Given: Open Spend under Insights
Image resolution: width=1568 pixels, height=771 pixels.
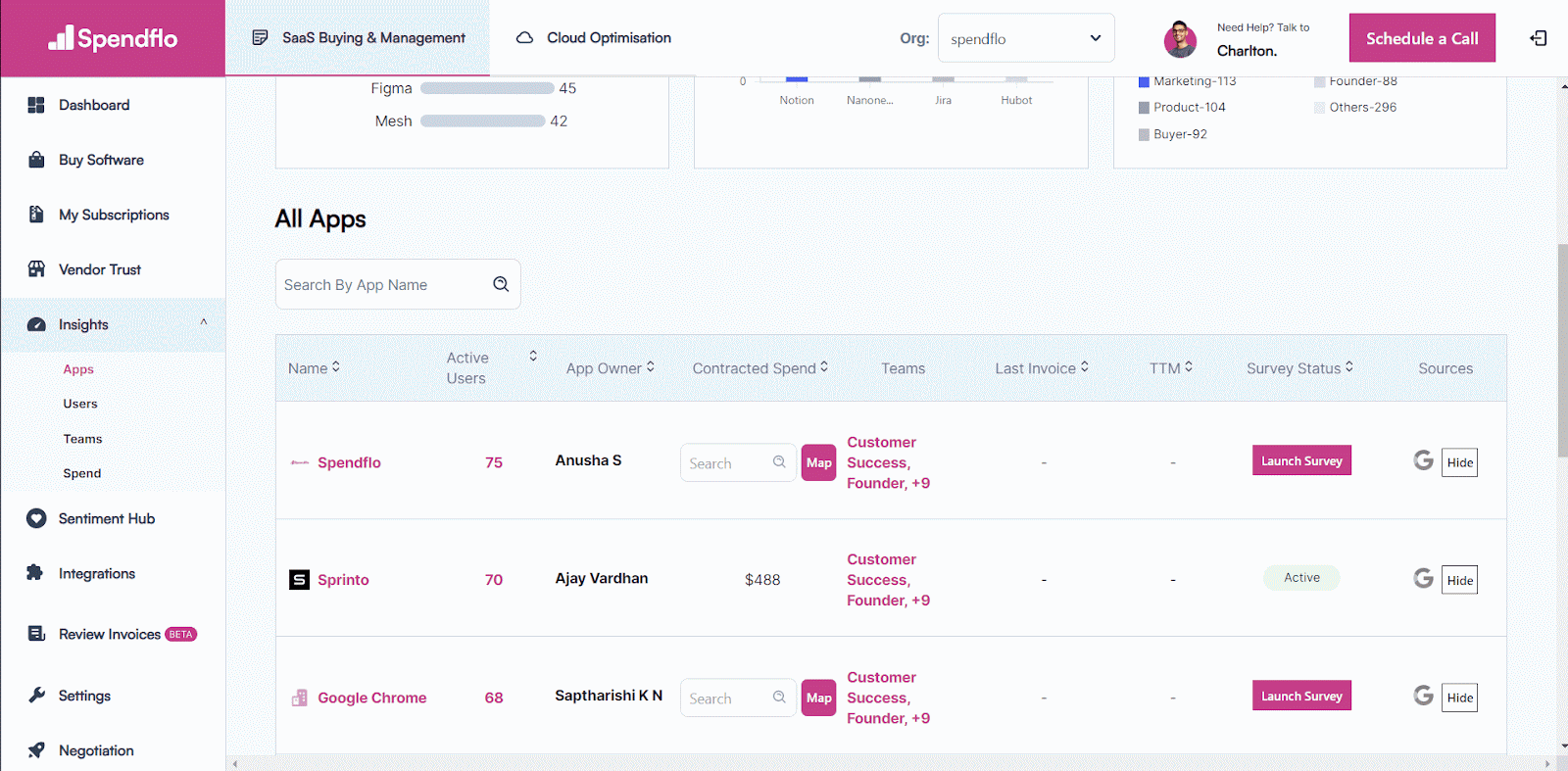Looking at the screenshot, I should click(x=82, y=473).
